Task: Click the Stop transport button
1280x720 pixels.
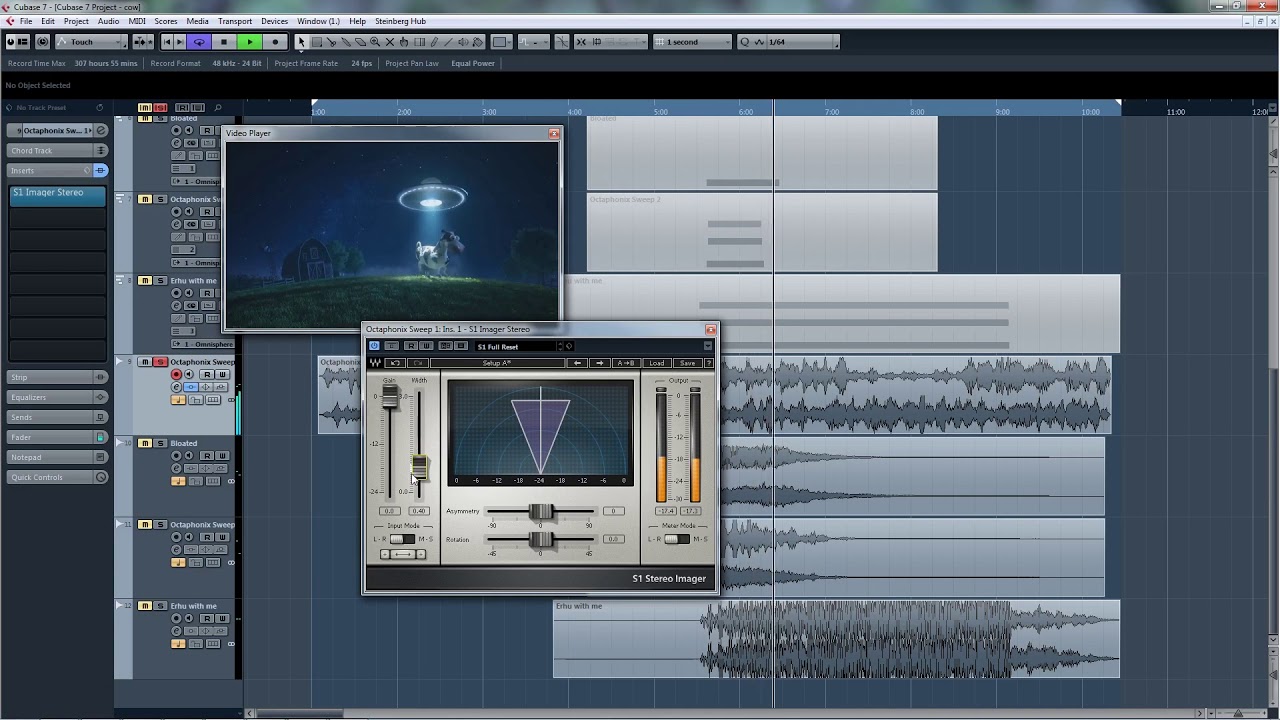Action: coord(224,42)
